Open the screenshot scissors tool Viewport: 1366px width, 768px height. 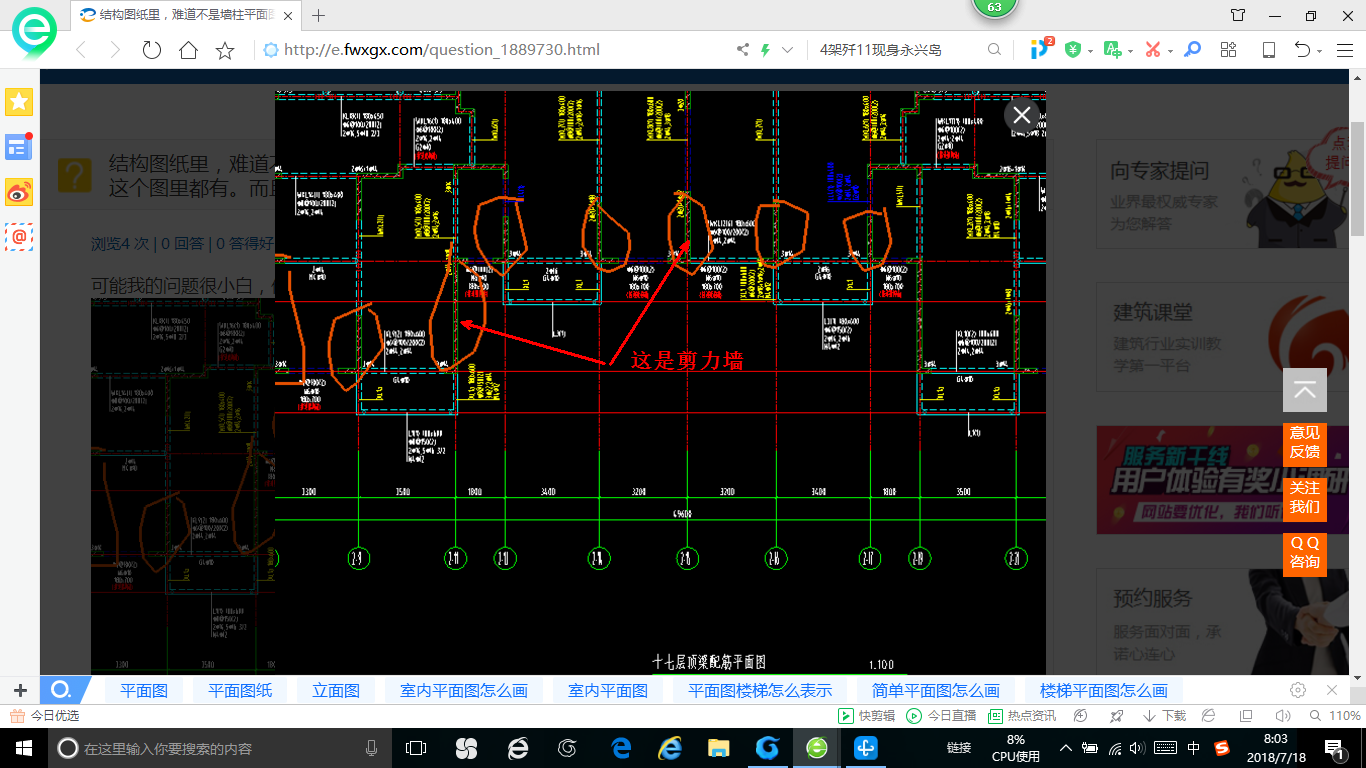1152,50
